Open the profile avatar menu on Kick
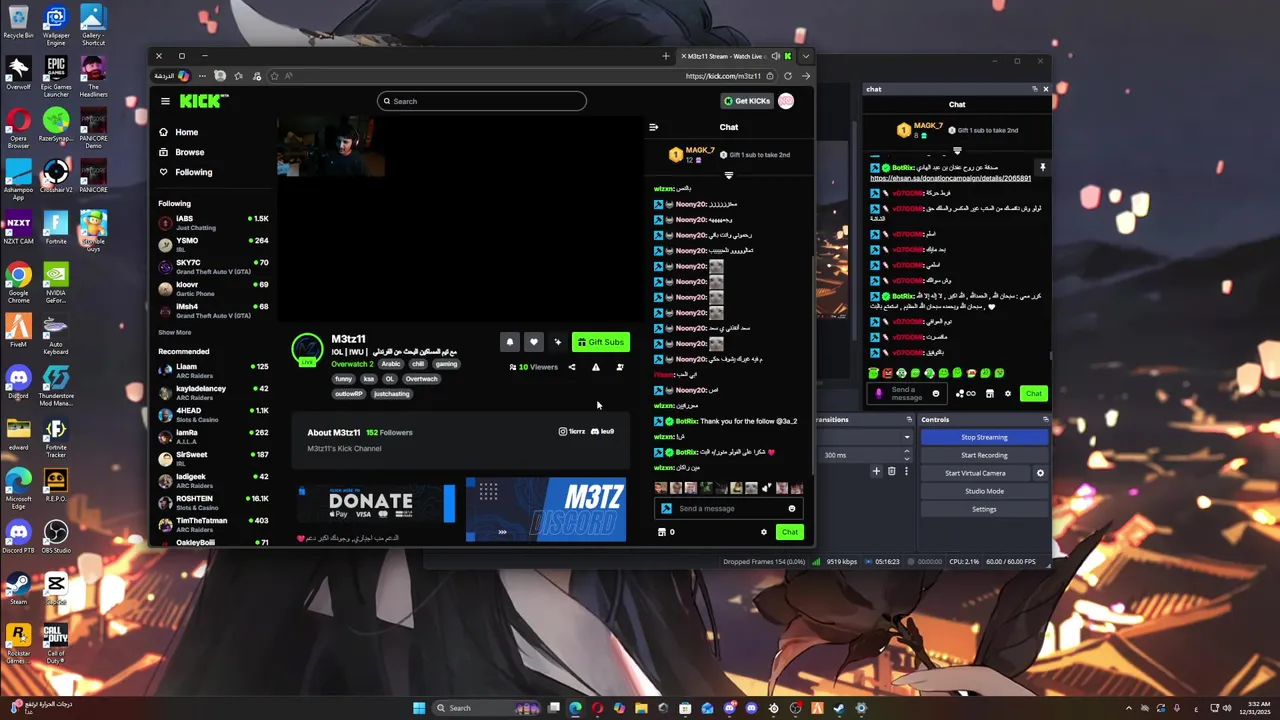This screenshot has width=1280, height=720. coord(786,101)
